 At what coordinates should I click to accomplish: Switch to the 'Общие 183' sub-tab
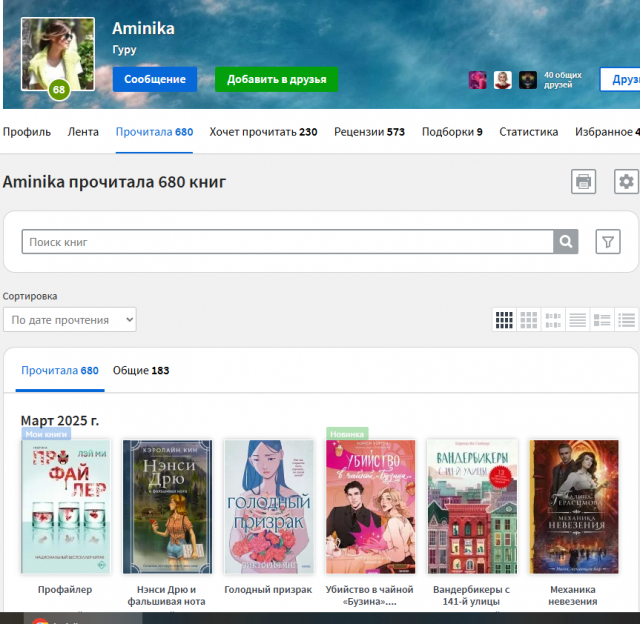tap(141, 371)
